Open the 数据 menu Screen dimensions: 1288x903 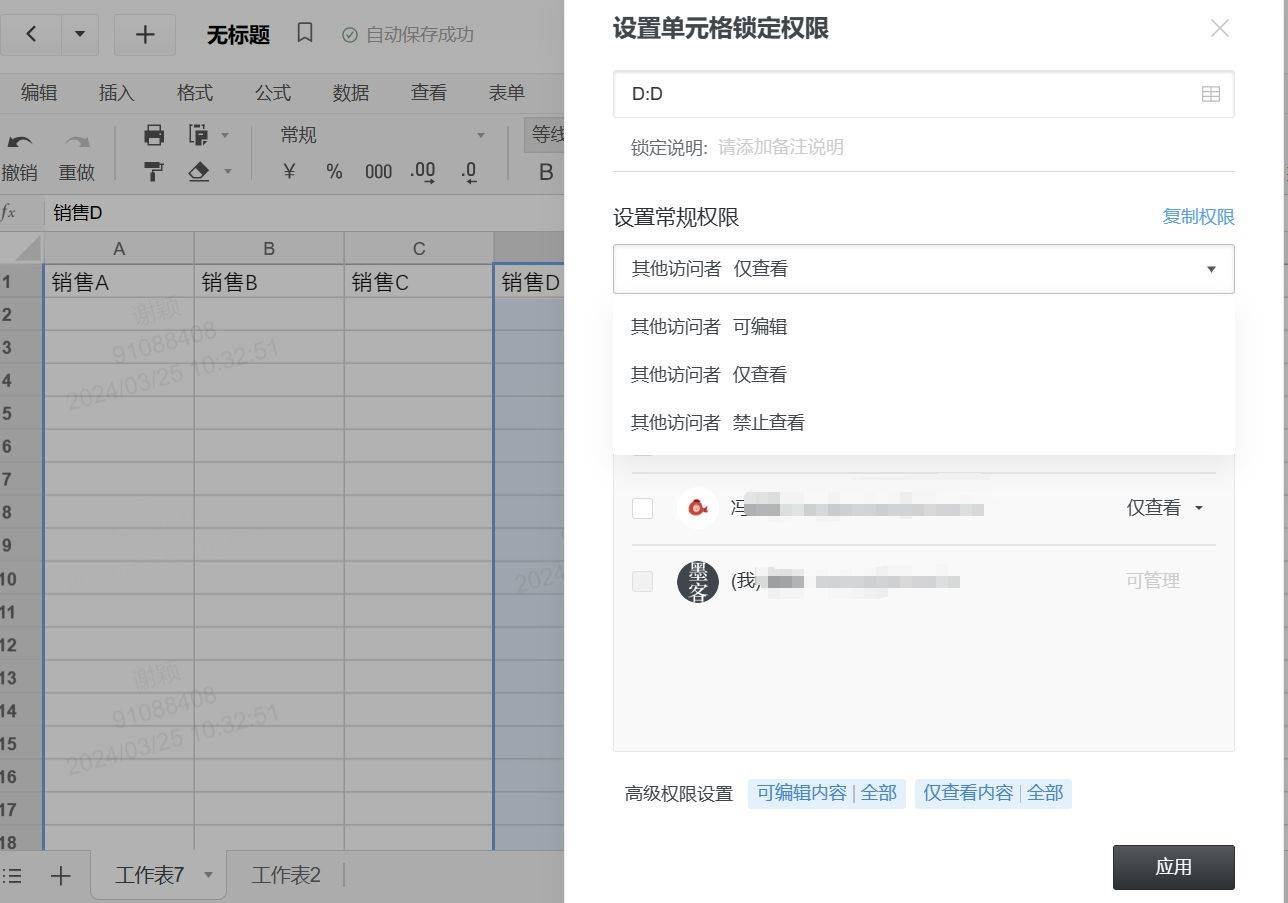pyautogui.click(x=350, y=92)
